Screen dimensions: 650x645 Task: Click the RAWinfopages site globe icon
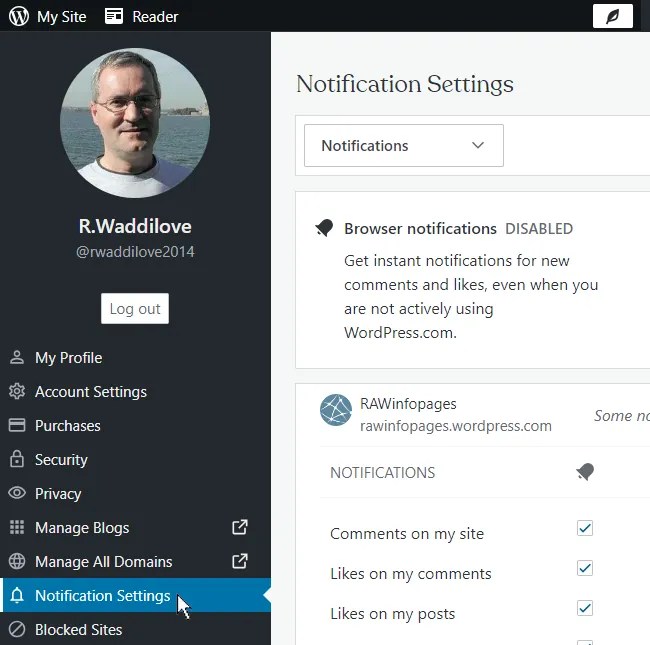click(x=336, y=410)
